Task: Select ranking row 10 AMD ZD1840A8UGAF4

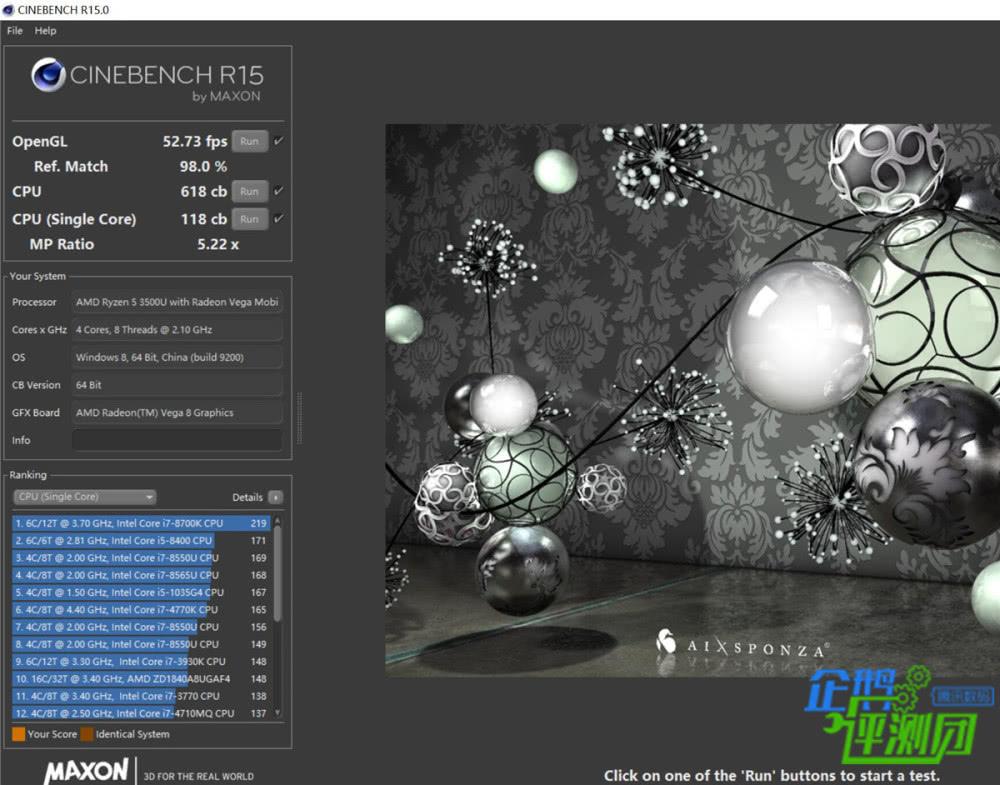Action: point(141,679)
